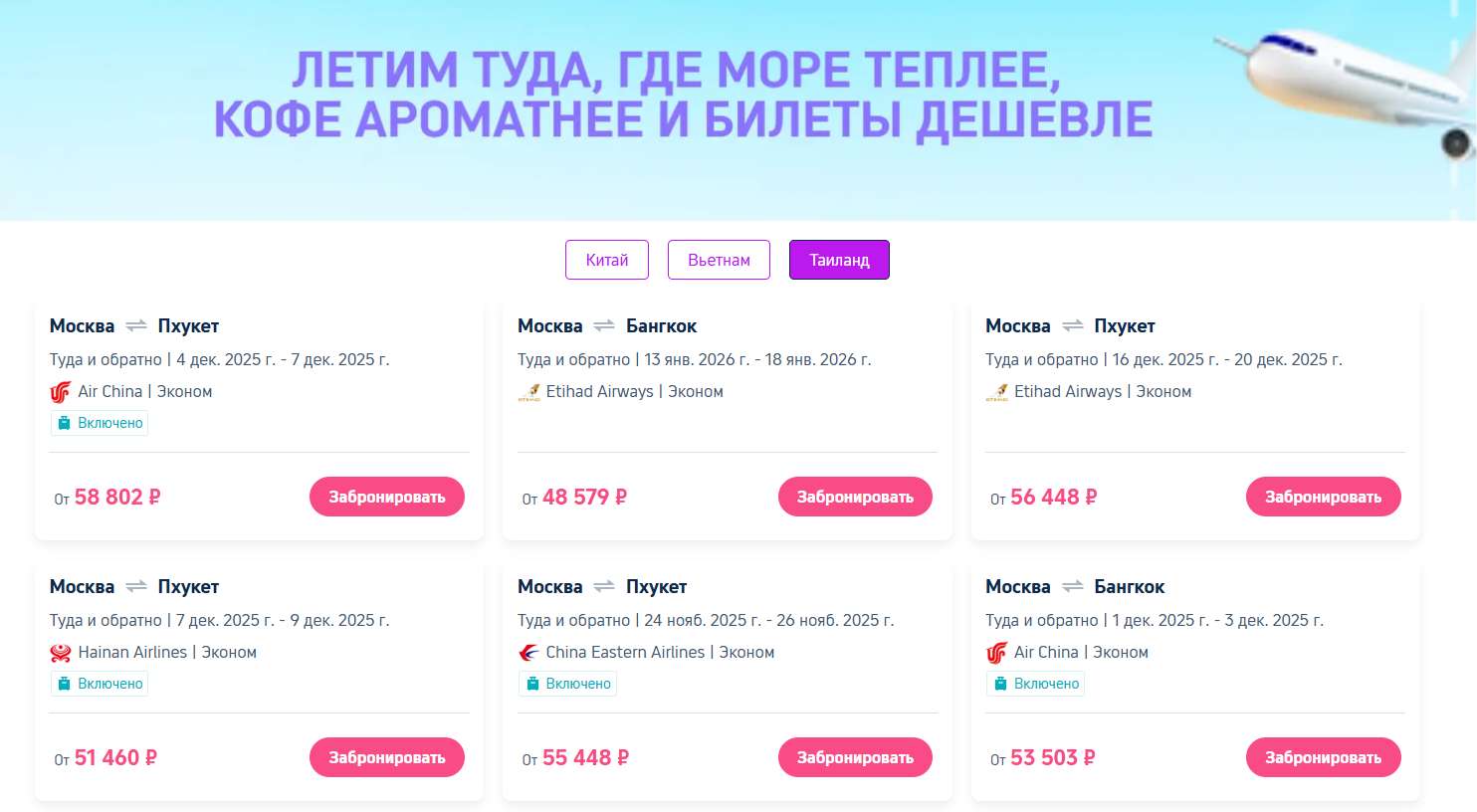Click the Air China logo on the first Phuket card
Viewport: 1477px width, 812px height.
pos(60,391)
